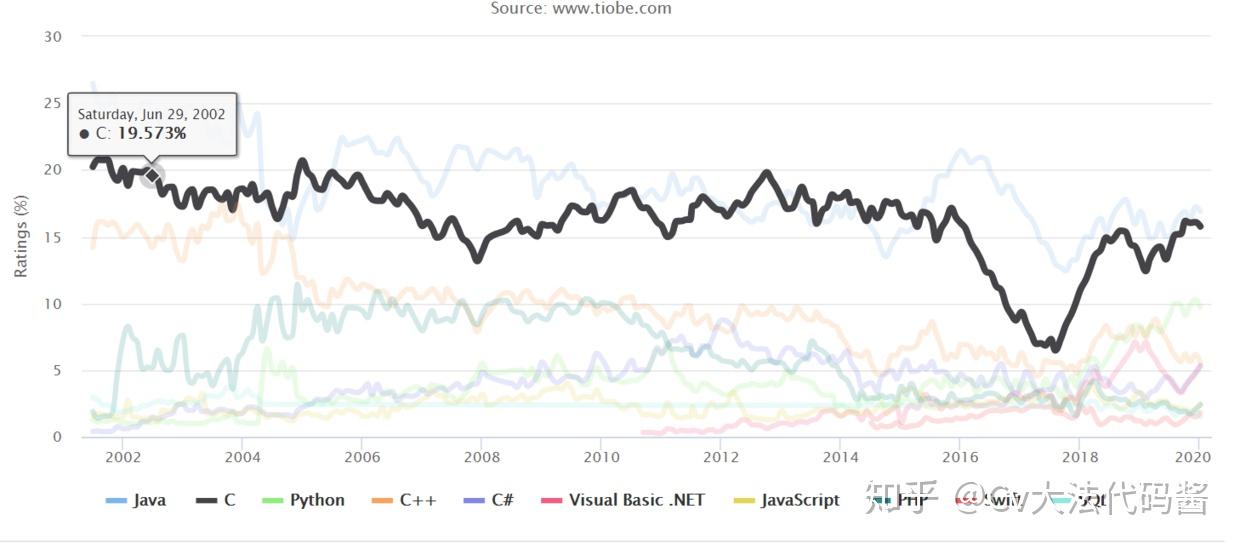
Task: Click the C# legend entry
Action: click(x=502, y=500)
